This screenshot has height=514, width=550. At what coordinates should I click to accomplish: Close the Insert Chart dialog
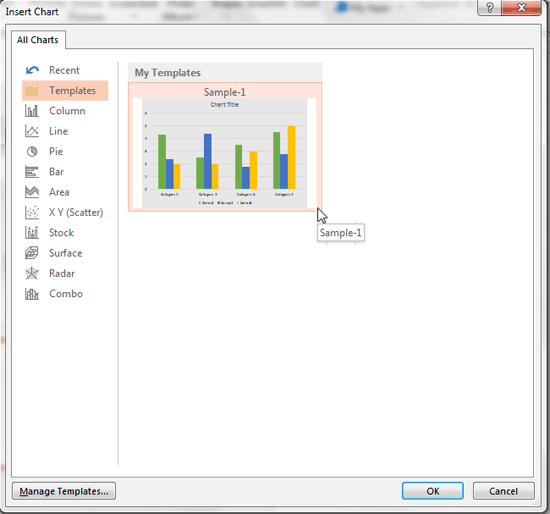(522, 7)
